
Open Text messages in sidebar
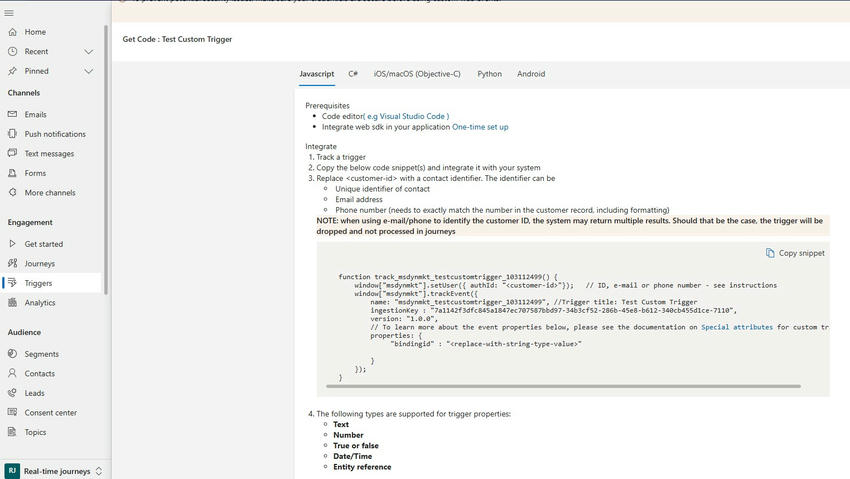pyautogui.click(x=49, y=154)
